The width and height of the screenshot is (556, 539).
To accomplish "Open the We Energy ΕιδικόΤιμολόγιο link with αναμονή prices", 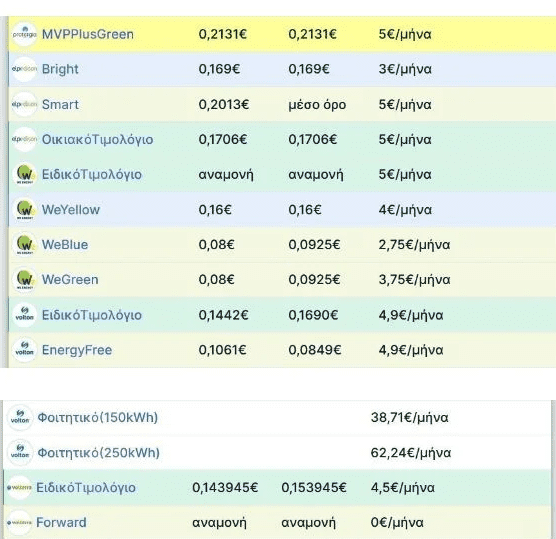I will pyautogui.click(x=92, y=175).
